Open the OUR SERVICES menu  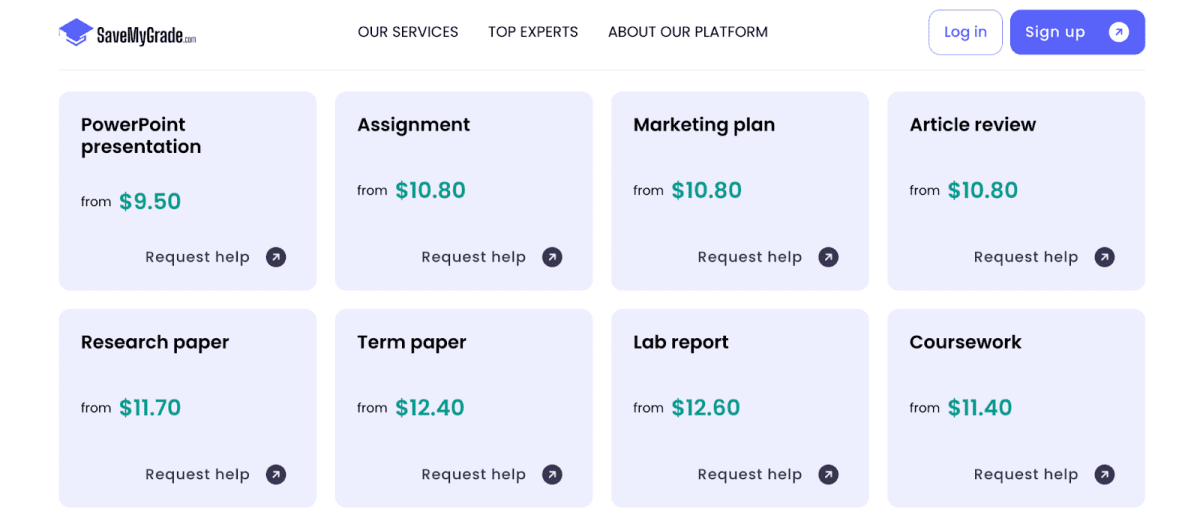[x=408, y=32]
